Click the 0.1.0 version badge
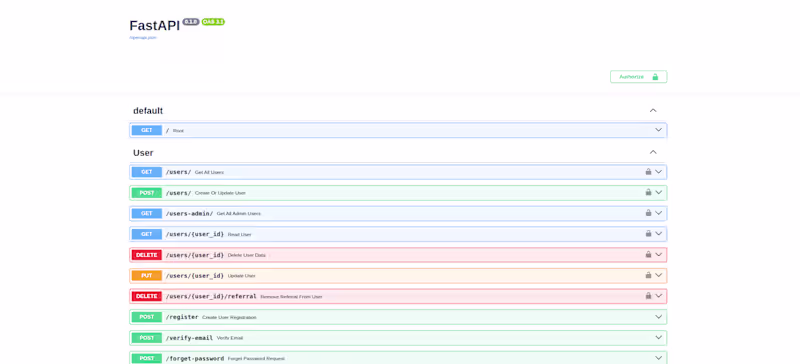 191,22
